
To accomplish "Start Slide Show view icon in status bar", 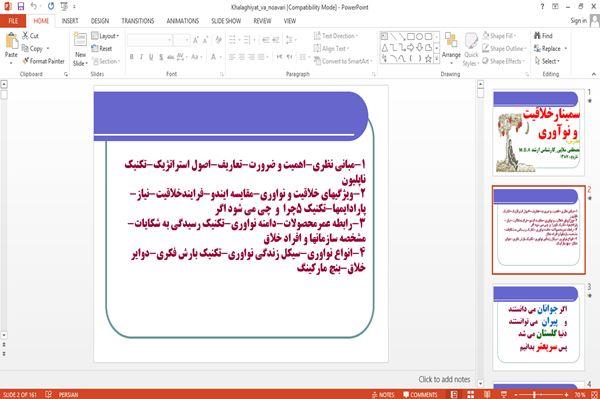I will (504, 394).
